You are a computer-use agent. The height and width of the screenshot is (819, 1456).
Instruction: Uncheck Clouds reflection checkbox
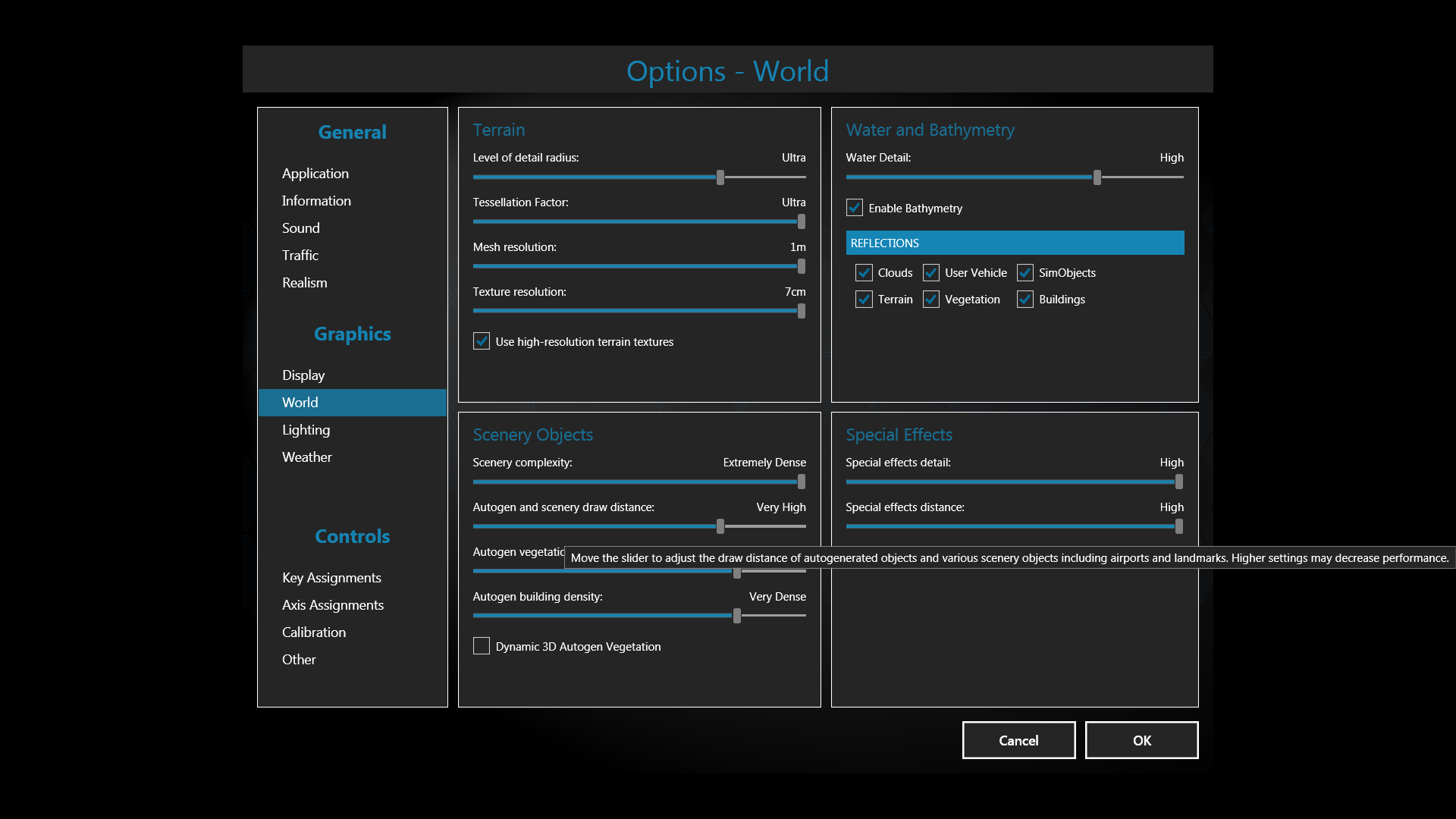click(864, 273)
